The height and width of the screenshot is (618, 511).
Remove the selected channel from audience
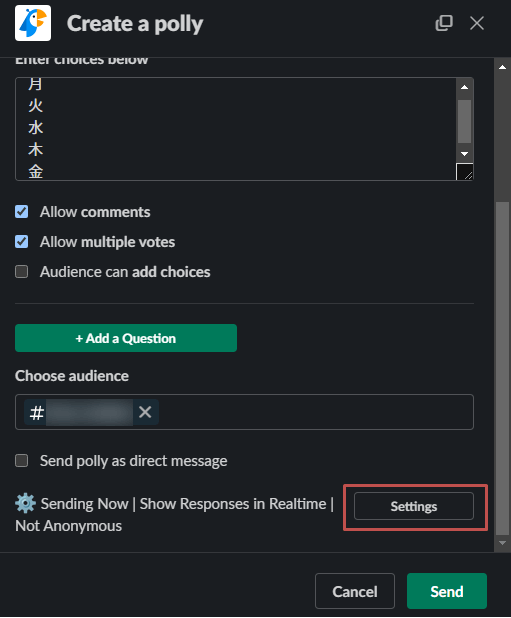tap(145, 412)
